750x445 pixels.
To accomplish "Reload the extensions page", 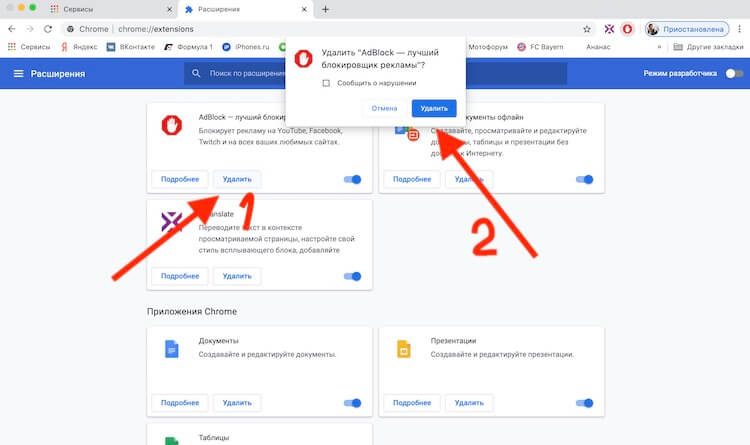I will tap(48, 29).
